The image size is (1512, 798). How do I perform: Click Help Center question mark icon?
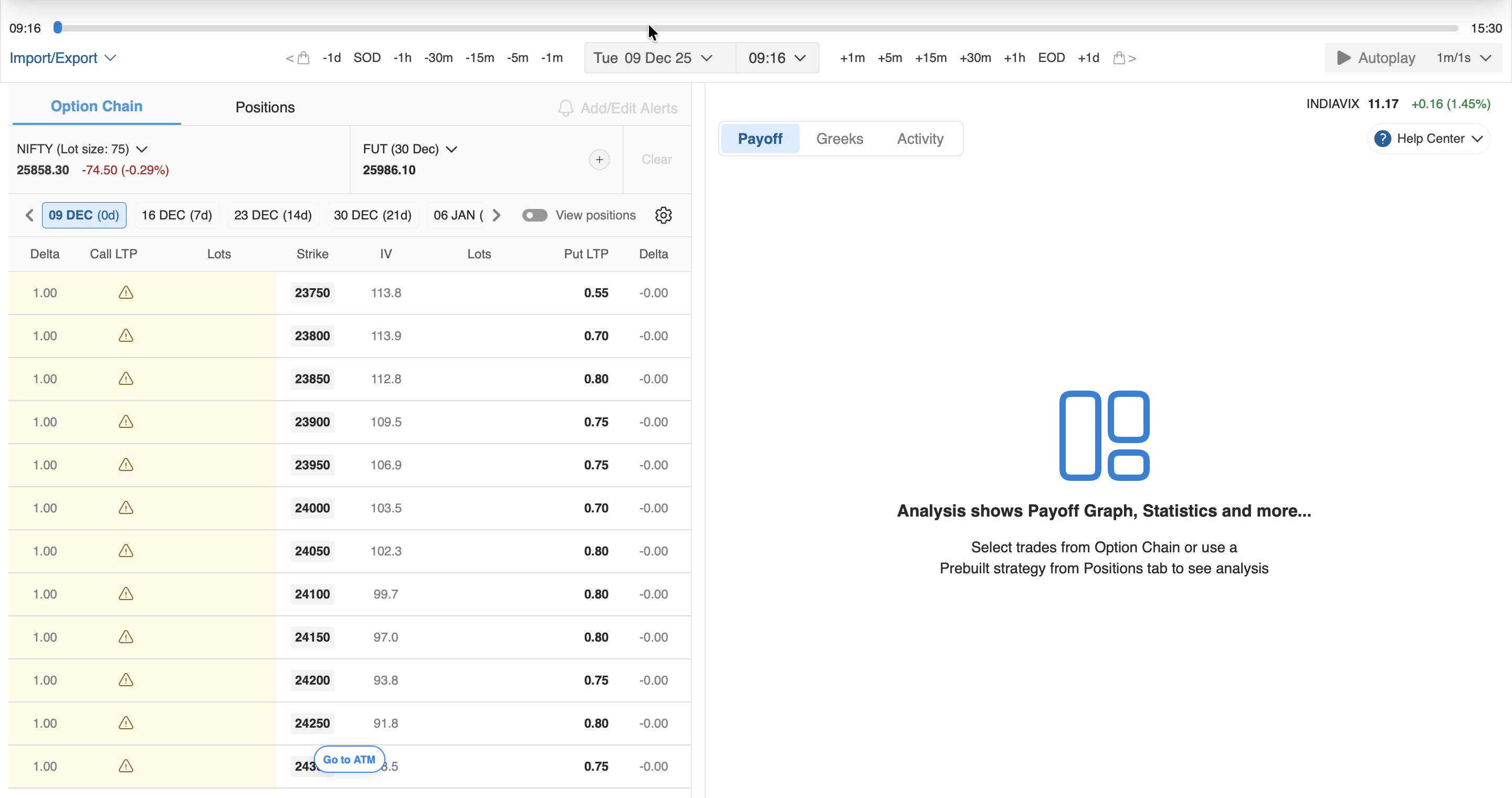(x=1382, y=139)
